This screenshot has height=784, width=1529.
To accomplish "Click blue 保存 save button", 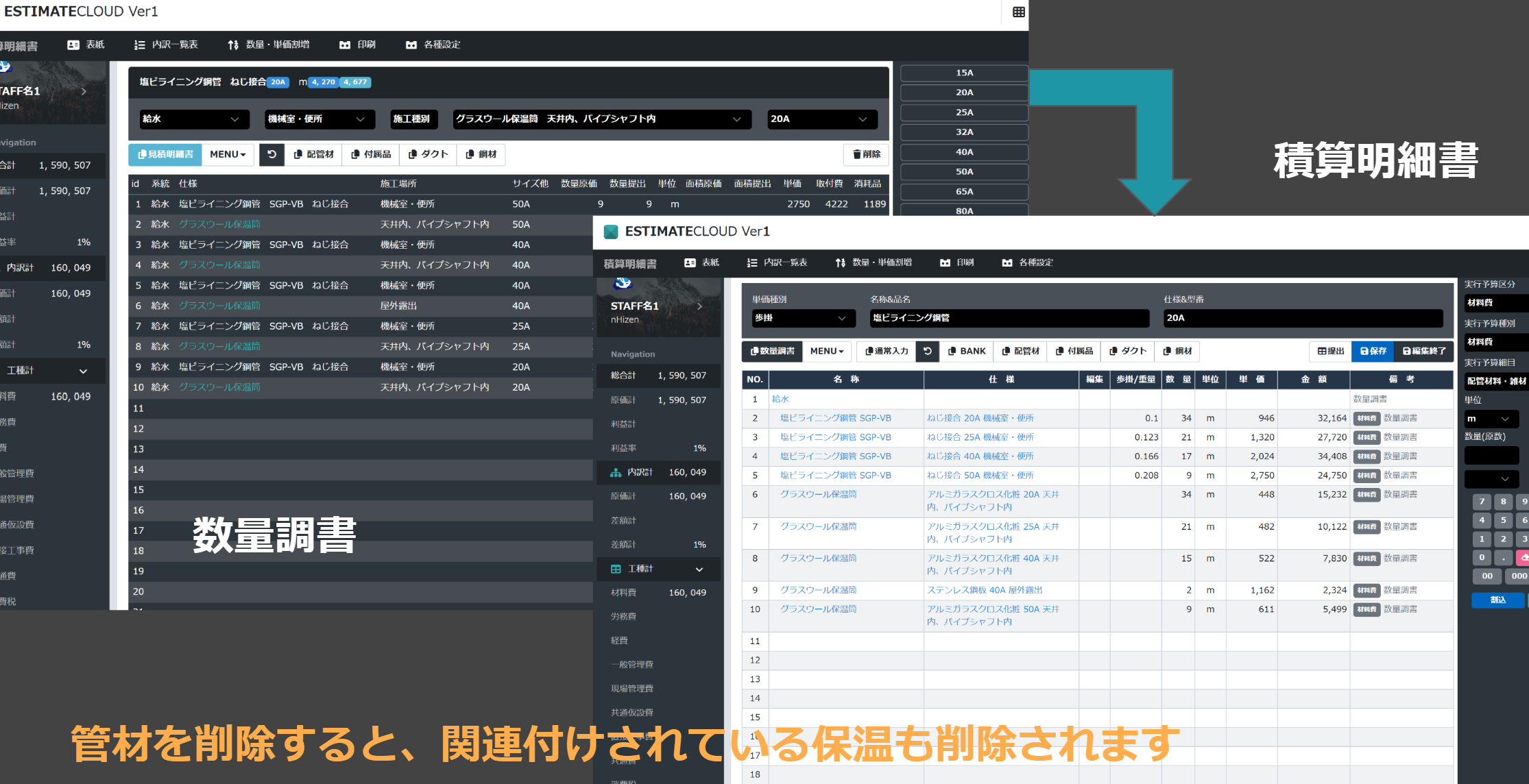I will (1373, 351).
